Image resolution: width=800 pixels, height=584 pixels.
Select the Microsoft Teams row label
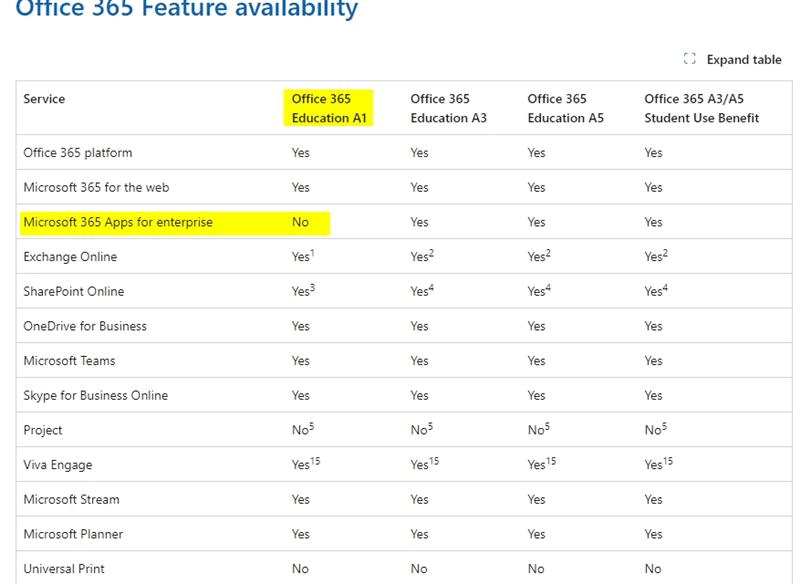(x=69, y=361)
